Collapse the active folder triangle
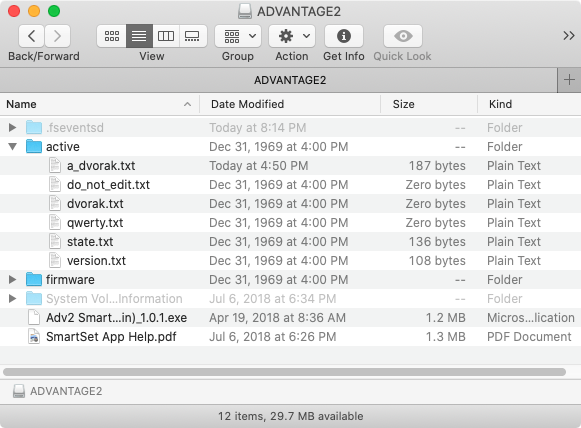 click(x=13, y=147)
